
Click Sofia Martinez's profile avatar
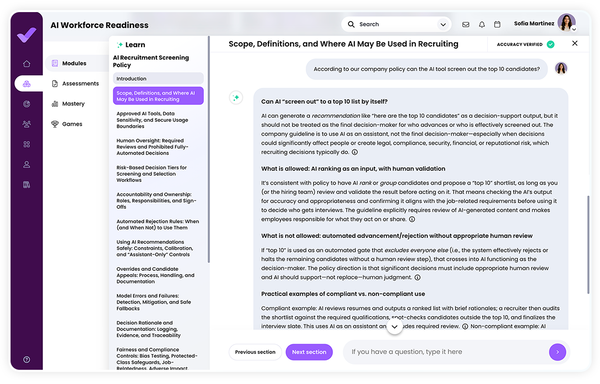[567, 22]
